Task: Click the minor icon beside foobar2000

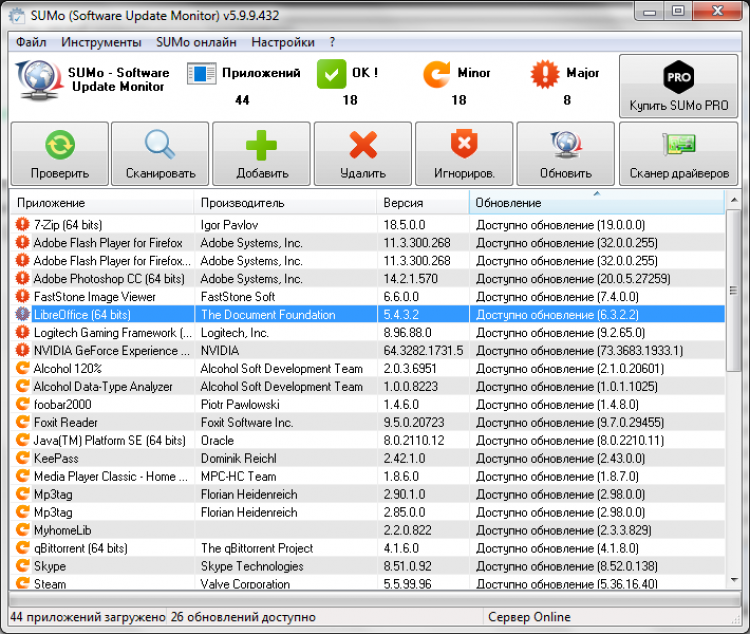Action: pyautogui.click(x=22, y=404)
